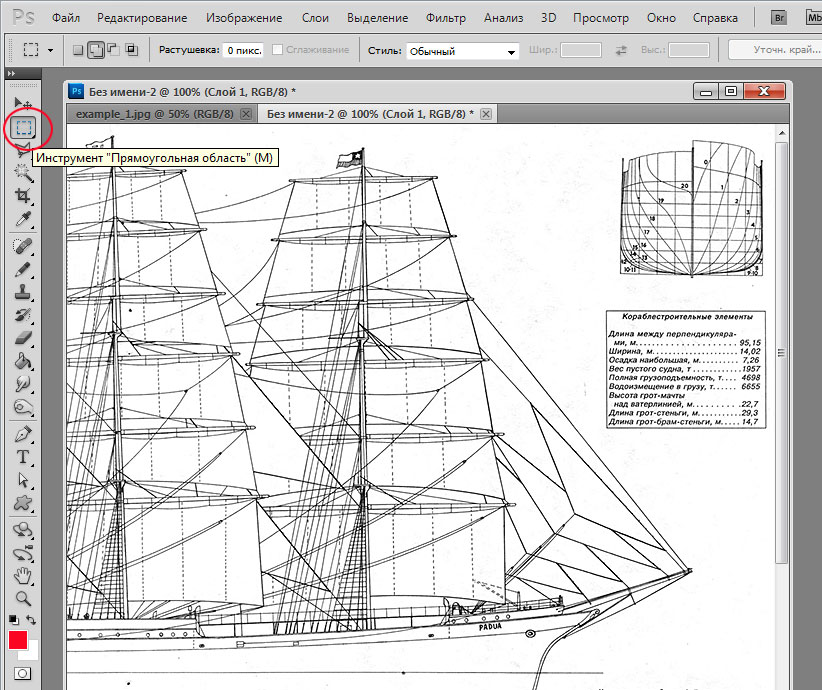822x690 pixels.
Task: Enable the 'New selection' mode button
Action: [x=78, y=50]
